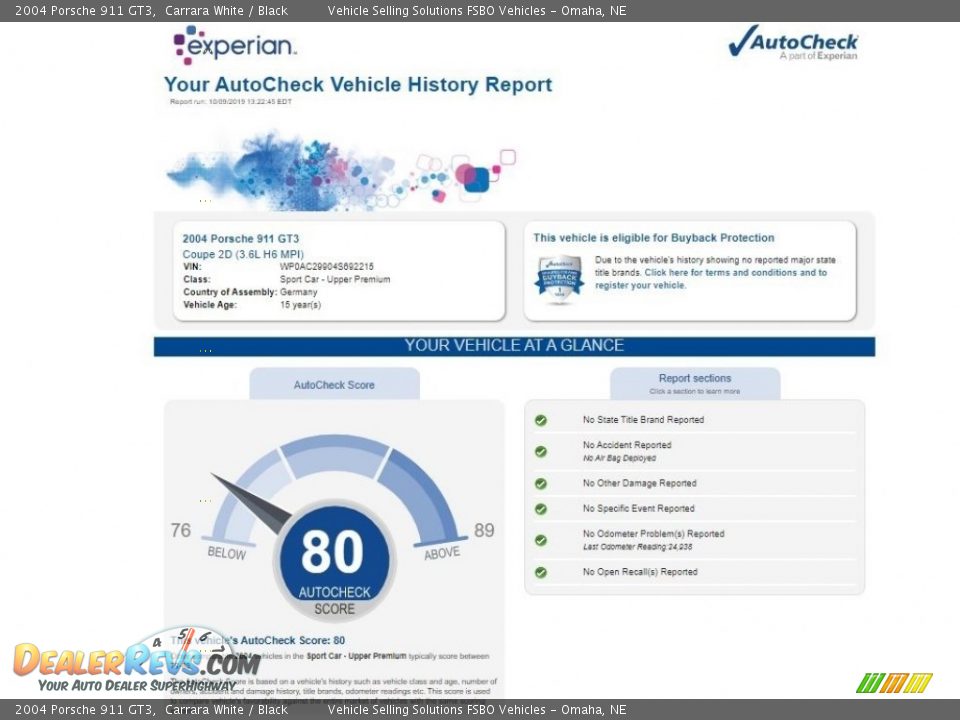Click green check beside No Specific Event Reported

coord(541,509)
